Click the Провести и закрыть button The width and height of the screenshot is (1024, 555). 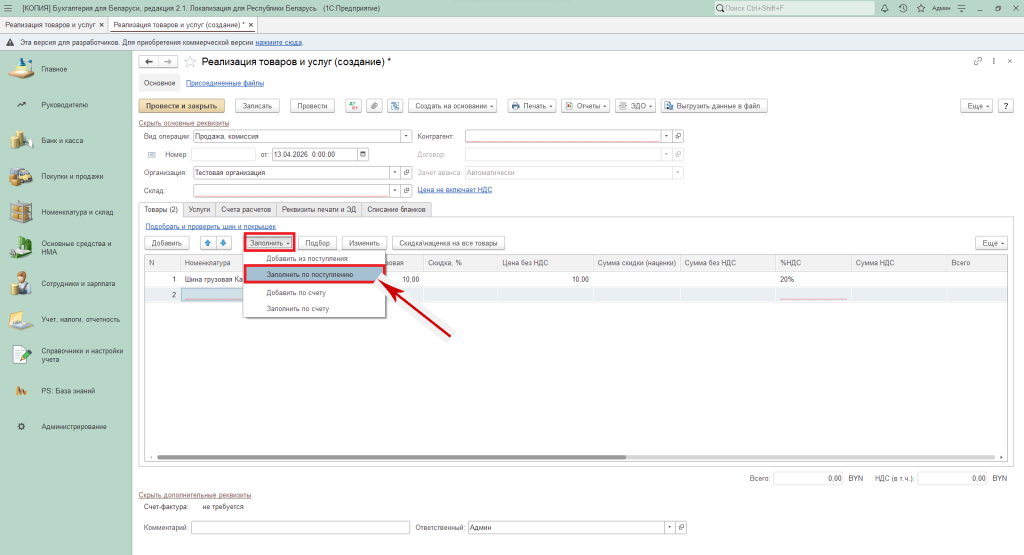point(181,105)
